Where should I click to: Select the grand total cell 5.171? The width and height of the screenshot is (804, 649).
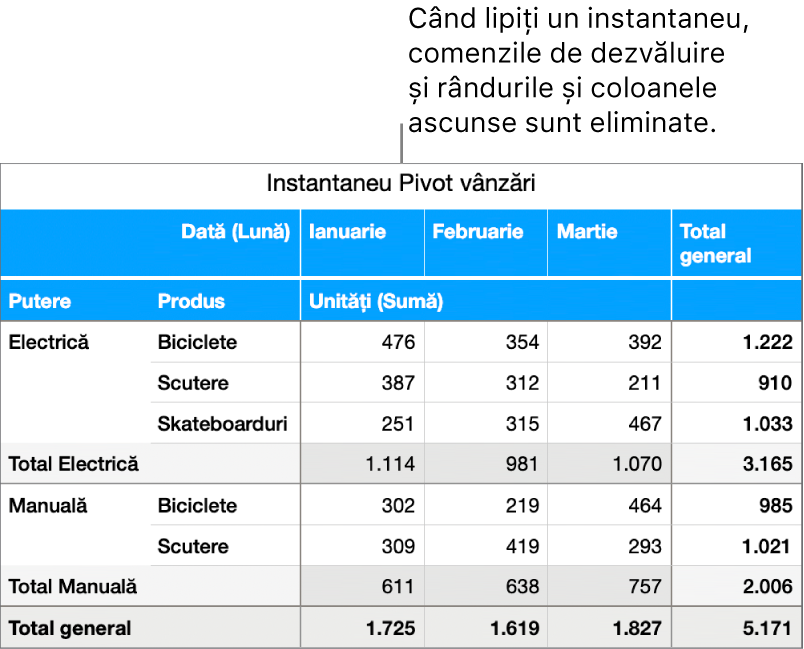(767, 629)
